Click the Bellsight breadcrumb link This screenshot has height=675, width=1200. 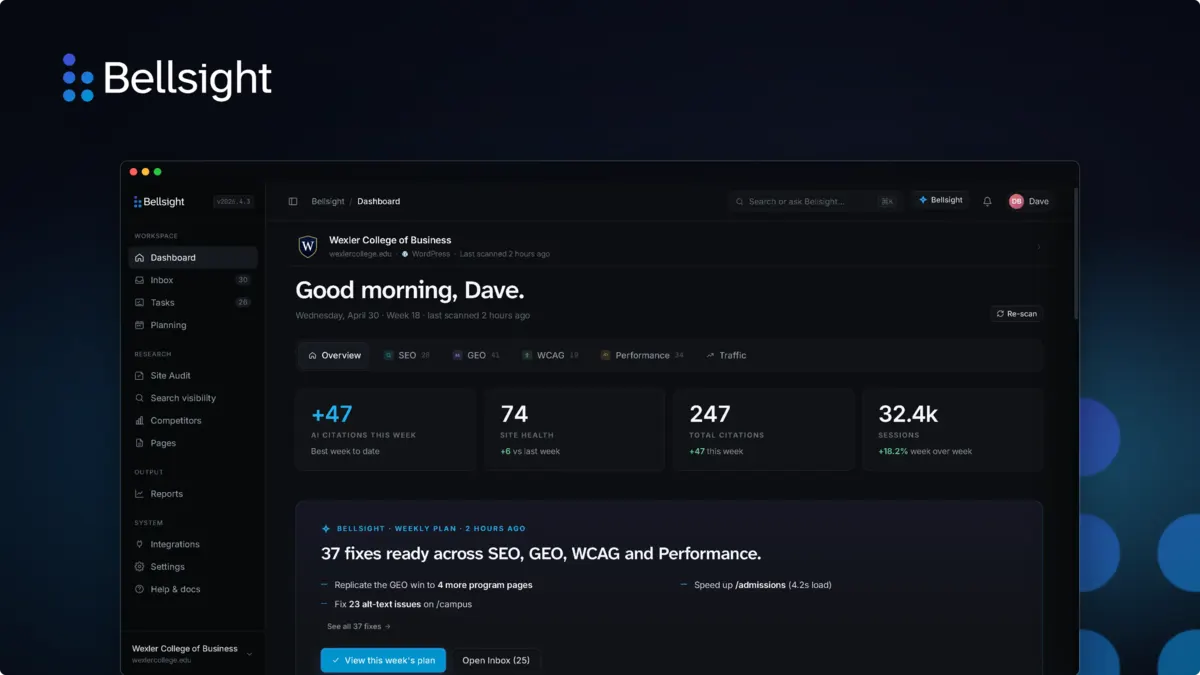tap(328, 201)
